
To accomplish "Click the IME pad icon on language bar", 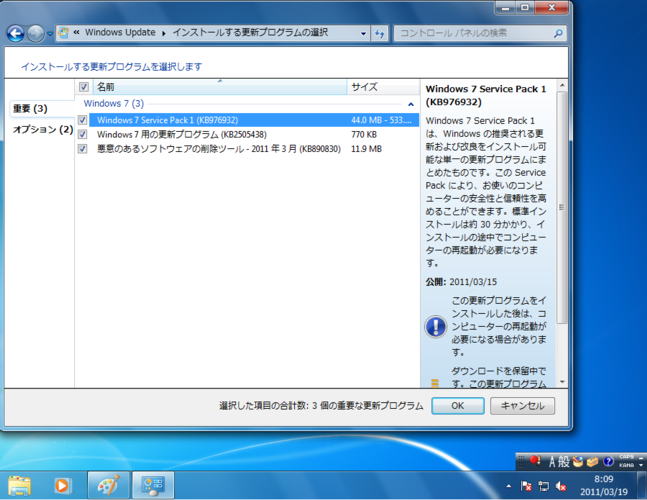I will pos(578,462).
